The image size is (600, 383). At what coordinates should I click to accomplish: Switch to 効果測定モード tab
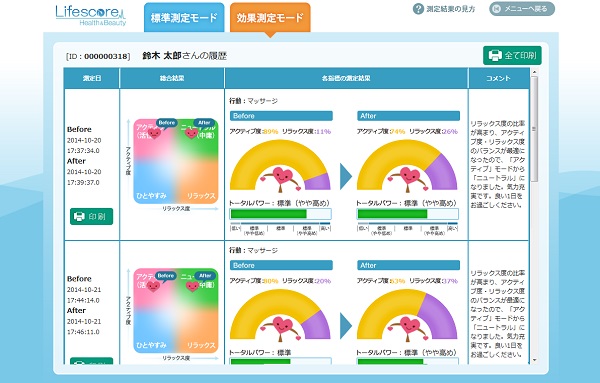click(x=270, y=18)
